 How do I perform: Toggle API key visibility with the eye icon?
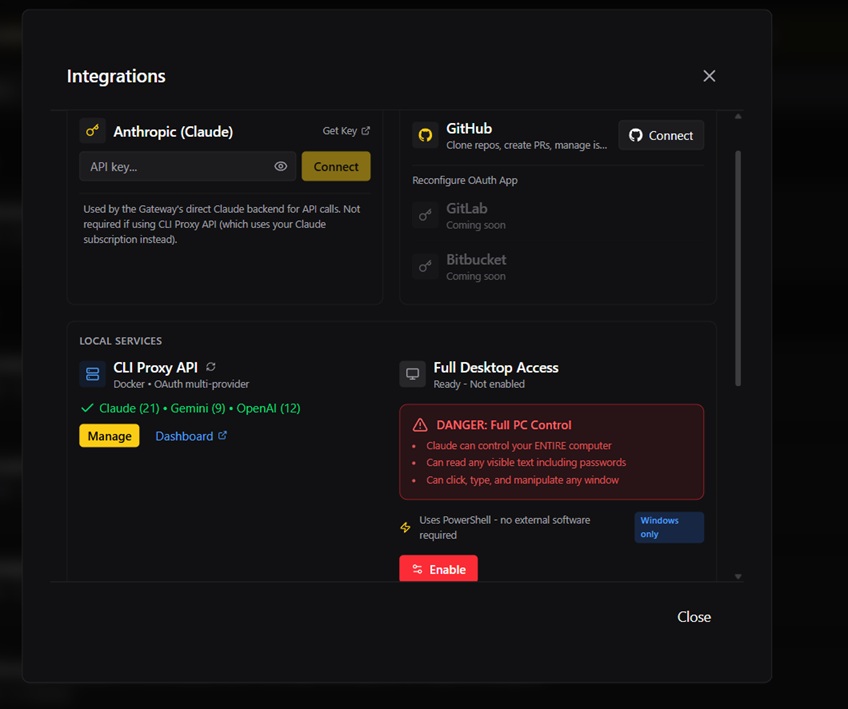281,166
